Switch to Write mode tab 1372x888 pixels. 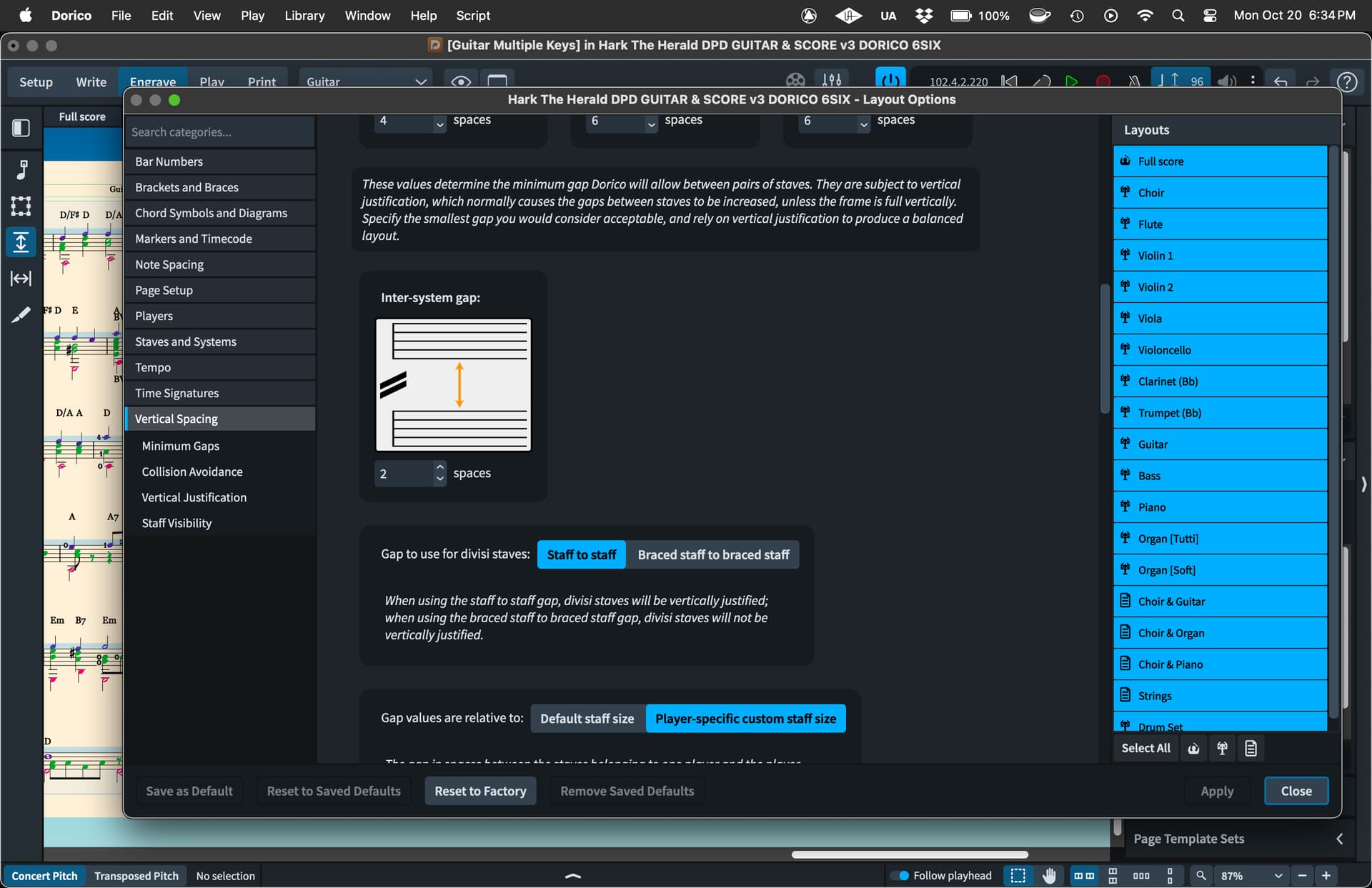(x=91, y=81)
